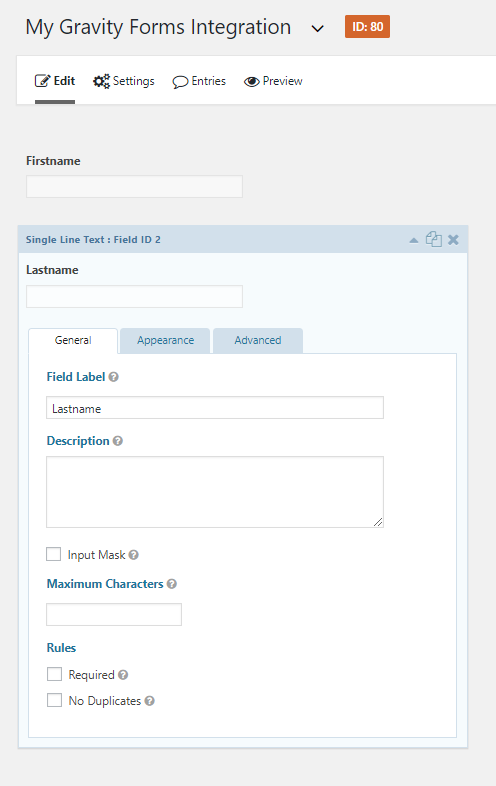The height and width of the screenshot is (786, 496).
Task: Delete the field with the X icon
Action: (453, 240)
